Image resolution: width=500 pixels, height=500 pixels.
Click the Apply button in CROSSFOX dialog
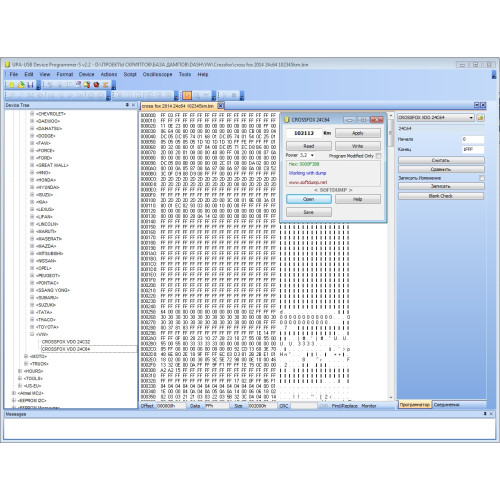358,133
